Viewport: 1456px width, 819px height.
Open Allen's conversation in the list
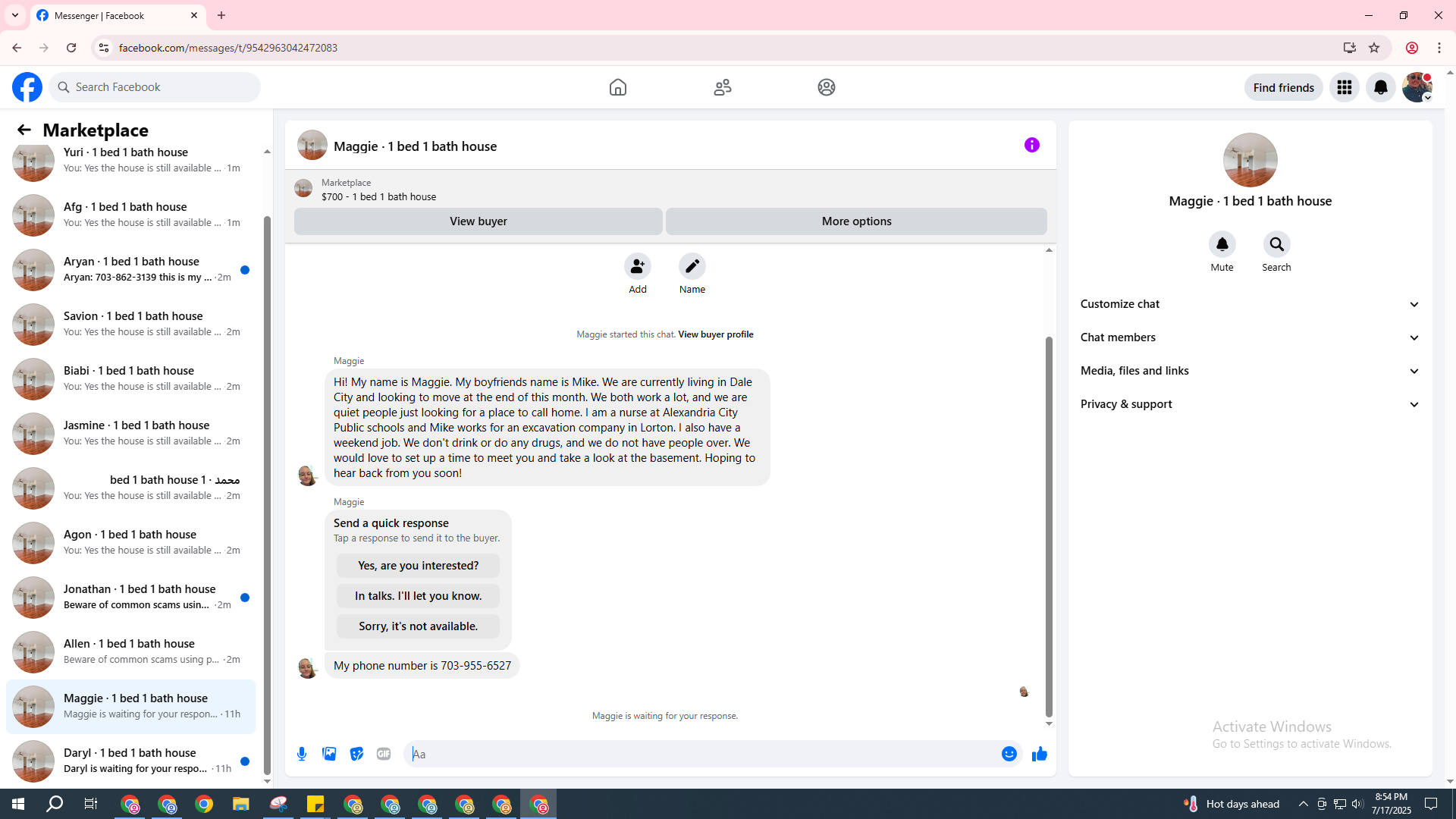point(130,651)
